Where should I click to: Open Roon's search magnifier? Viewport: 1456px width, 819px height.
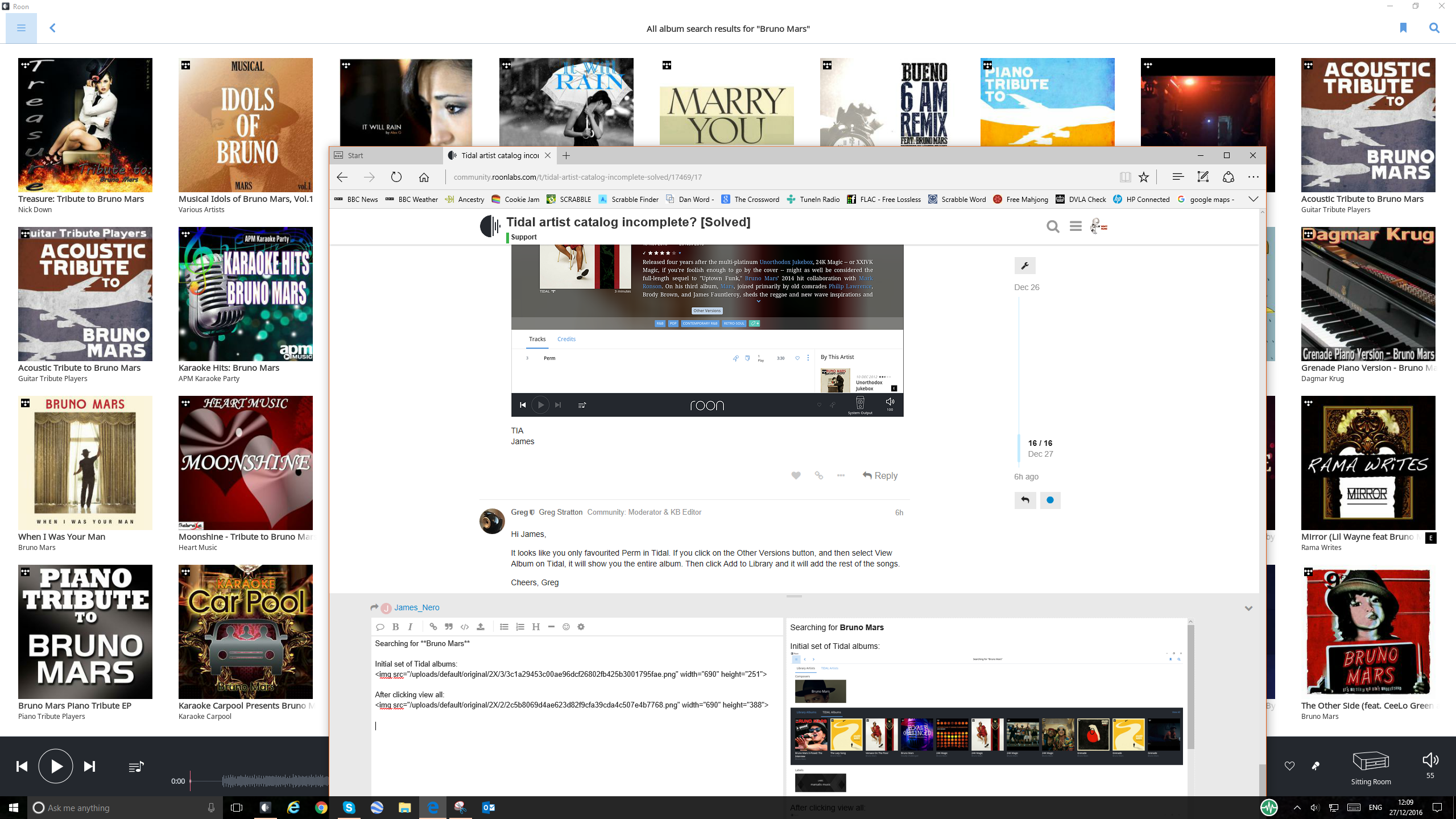(x=1434, y=28)
